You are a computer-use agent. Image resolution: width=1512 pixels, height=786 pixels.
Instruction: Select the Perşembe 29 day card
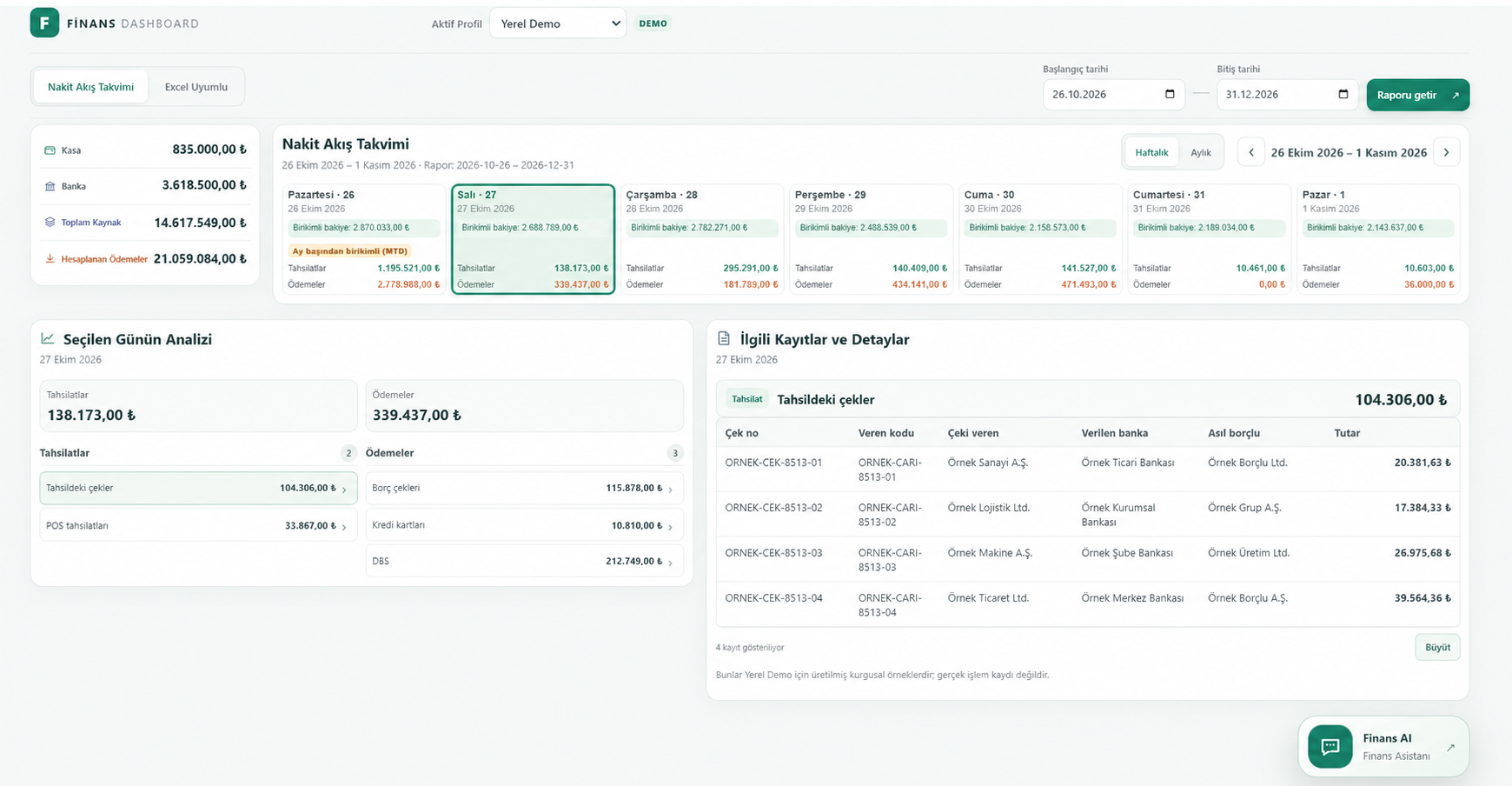(x=871, y=239)
